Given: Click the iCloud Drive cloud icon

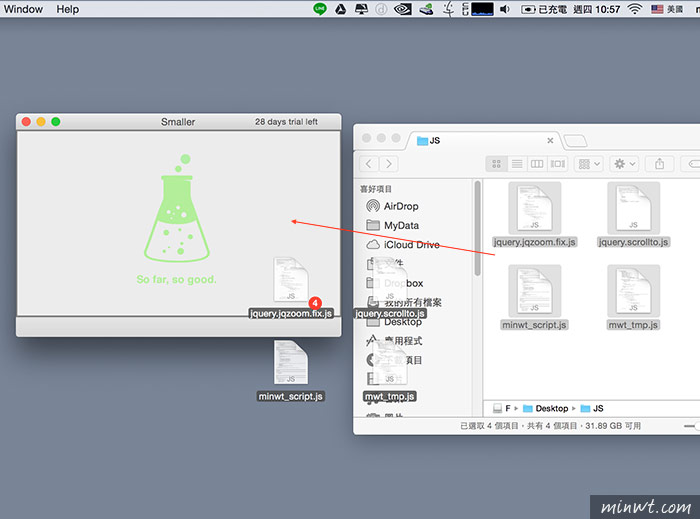Looking at the screenshot, I should (373, 245).
